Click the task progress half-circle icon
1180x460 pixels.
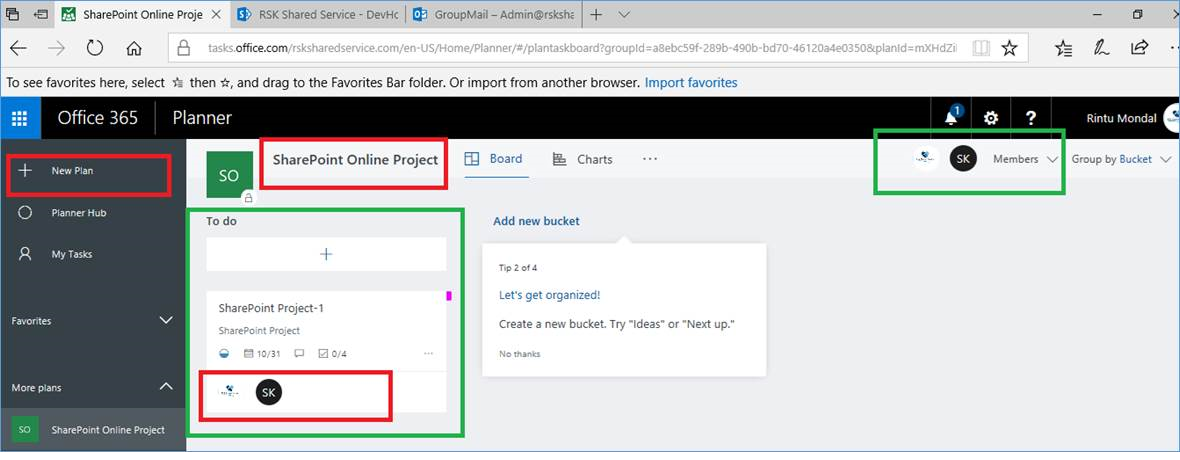click(x=224, y=353)
